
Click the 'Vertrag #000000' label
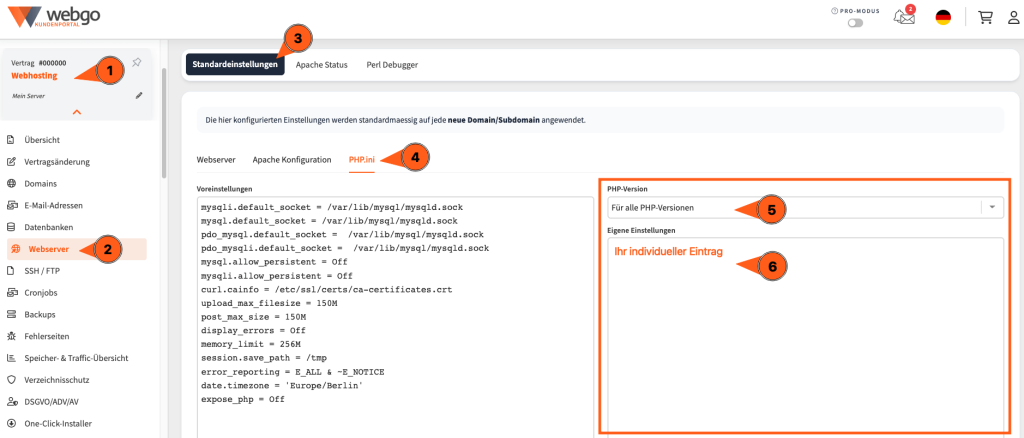pyautogui.click(x=39, y=63)
